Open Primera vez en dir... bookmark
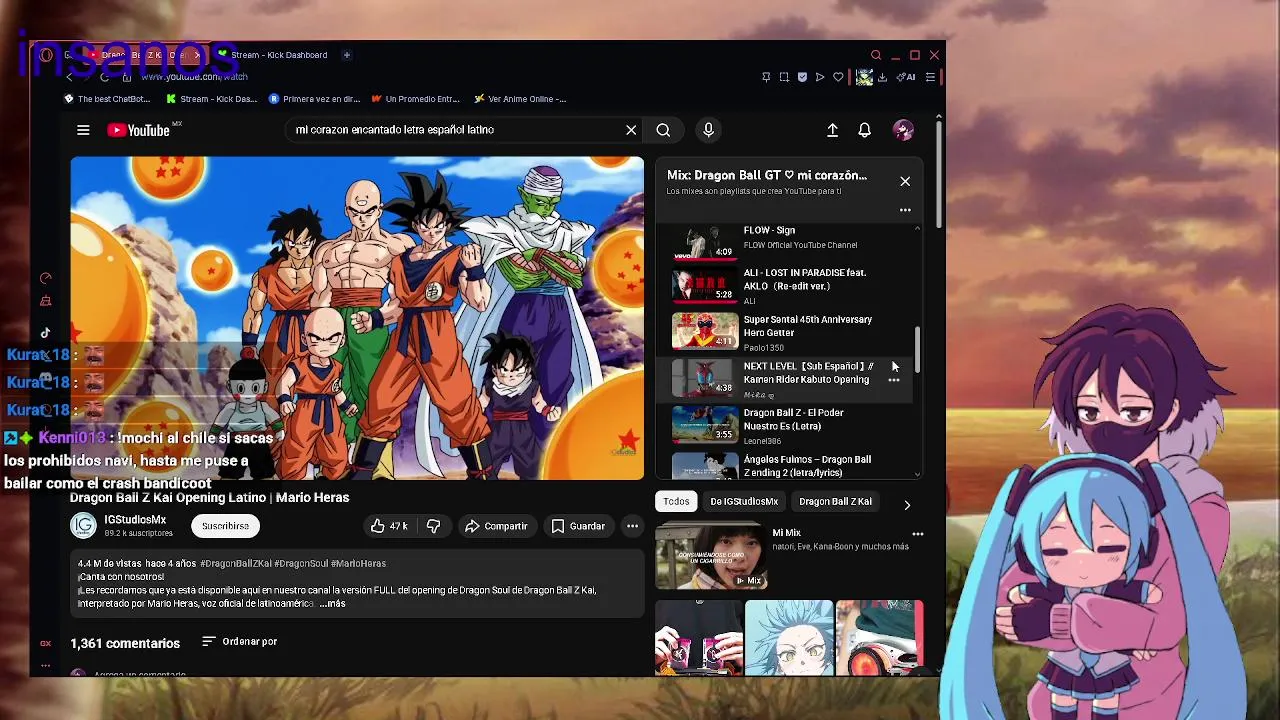The height and width of the screenshot is (720, 1280). (314, 99)
